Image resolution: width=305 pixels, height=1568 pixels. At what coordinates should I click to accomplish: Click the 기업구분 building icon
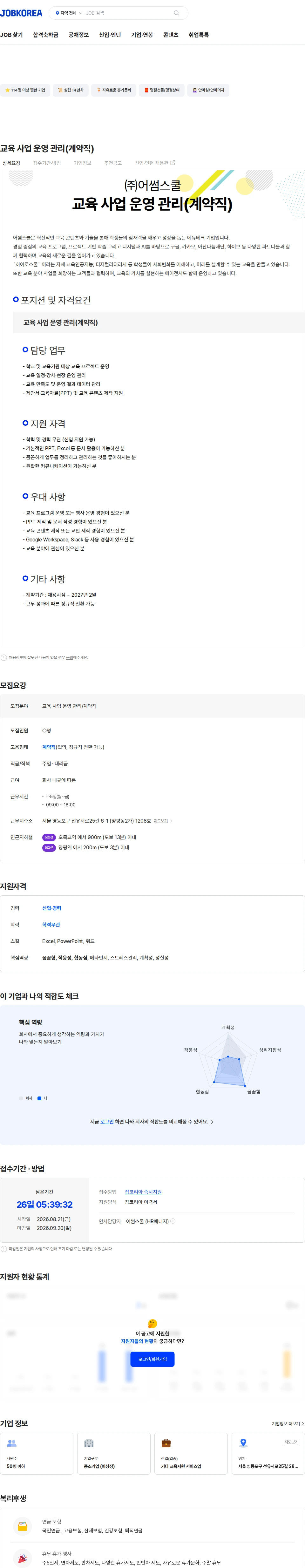tap(89, 1443)
